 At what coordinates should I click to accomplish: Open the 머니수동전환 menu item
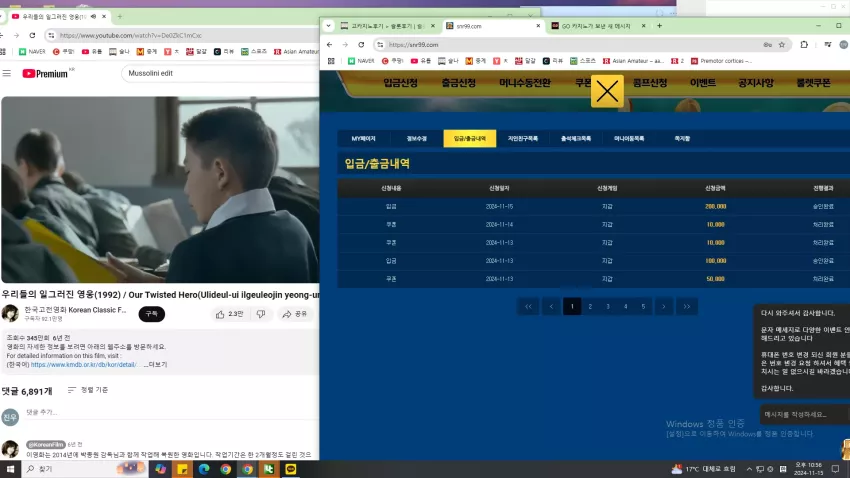coord(525,83)
